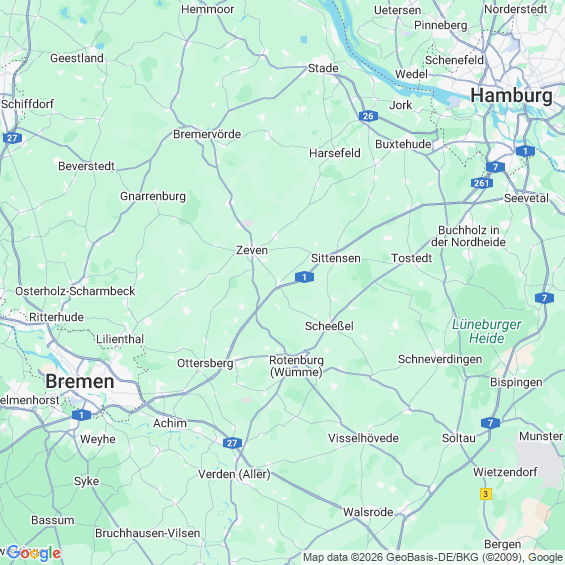Click the Stade town label

pos(323,68)
